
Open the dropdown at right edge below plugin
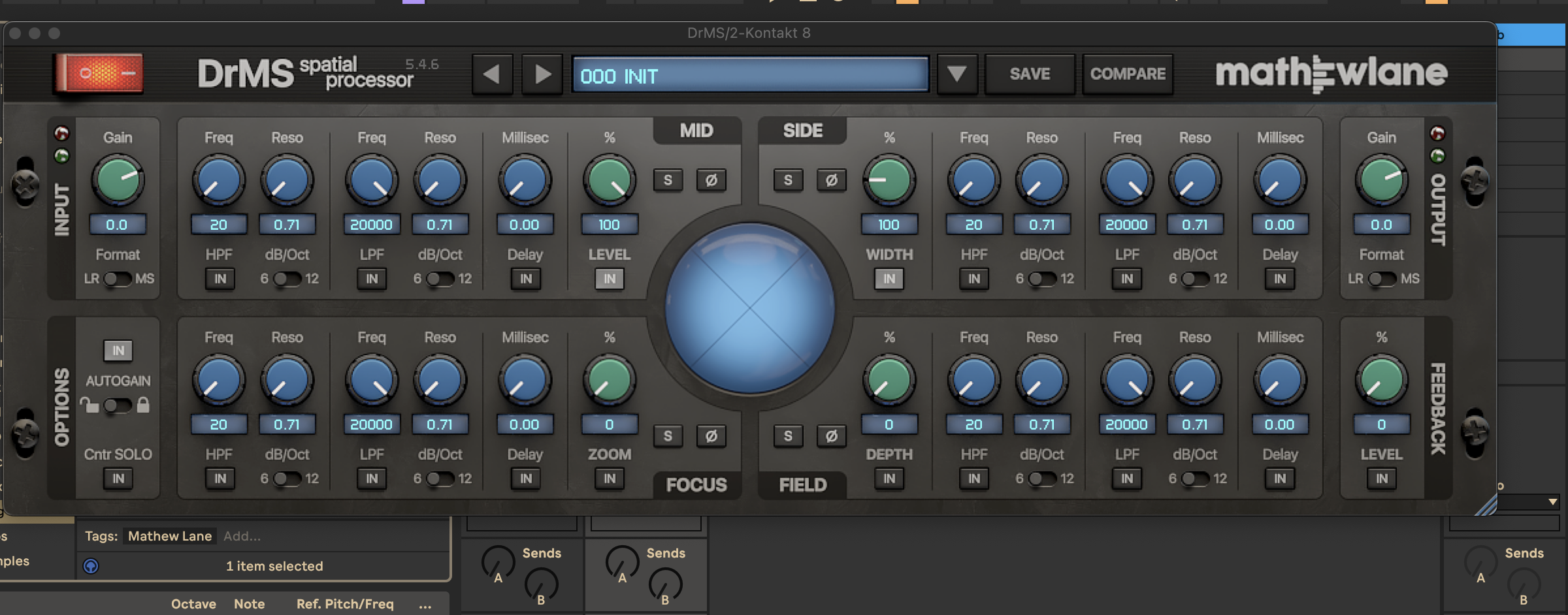click(1552, 501)
